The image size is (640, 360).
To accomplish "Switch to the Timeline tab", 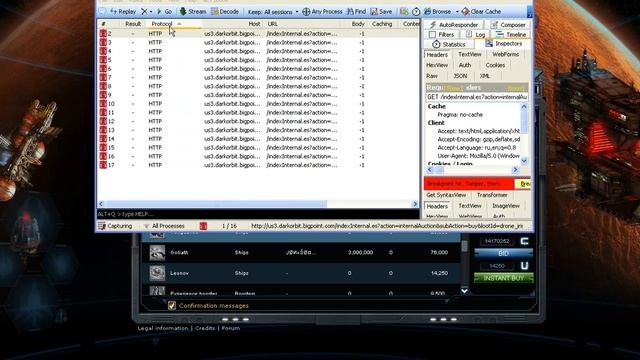I will pos(511,35).
